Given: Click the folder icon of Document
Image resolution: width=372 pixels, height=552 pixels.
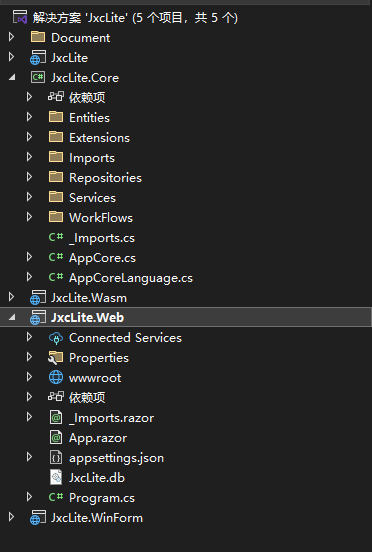Looking at the screenshot, I should coord(38,37).
